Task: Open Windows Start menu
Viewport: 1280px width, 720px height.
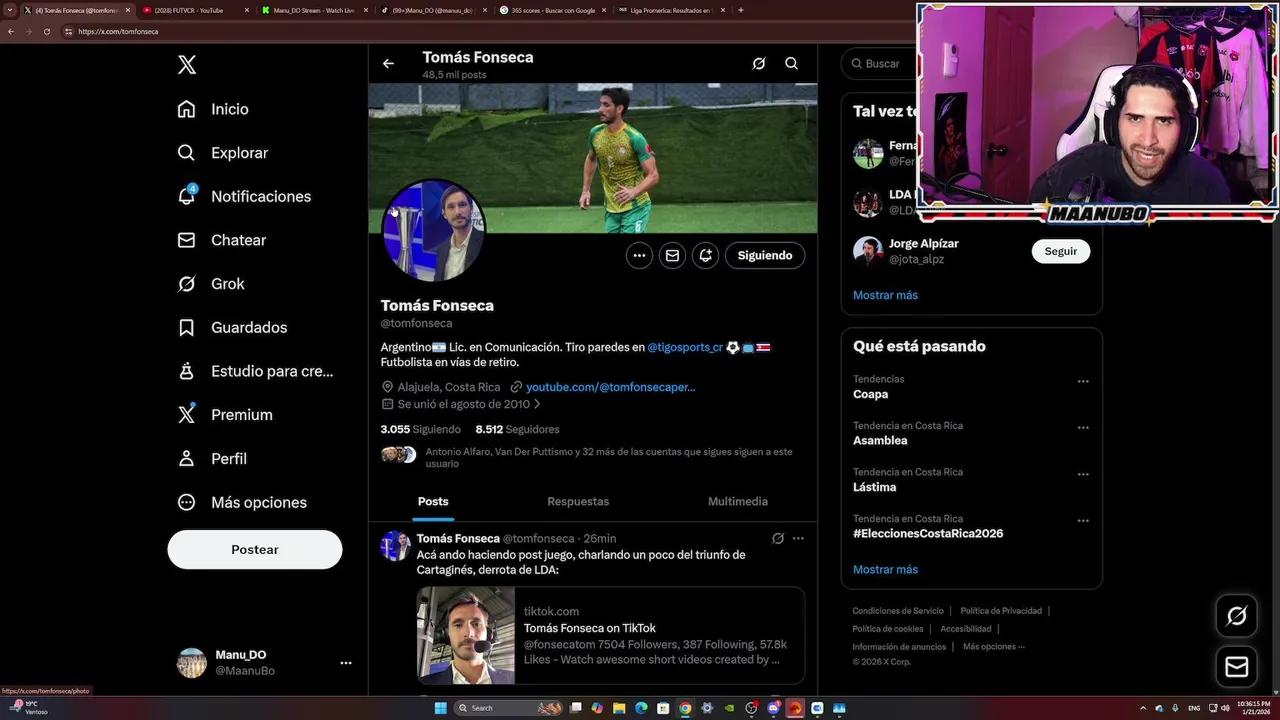Action: [x=440, y=708]
